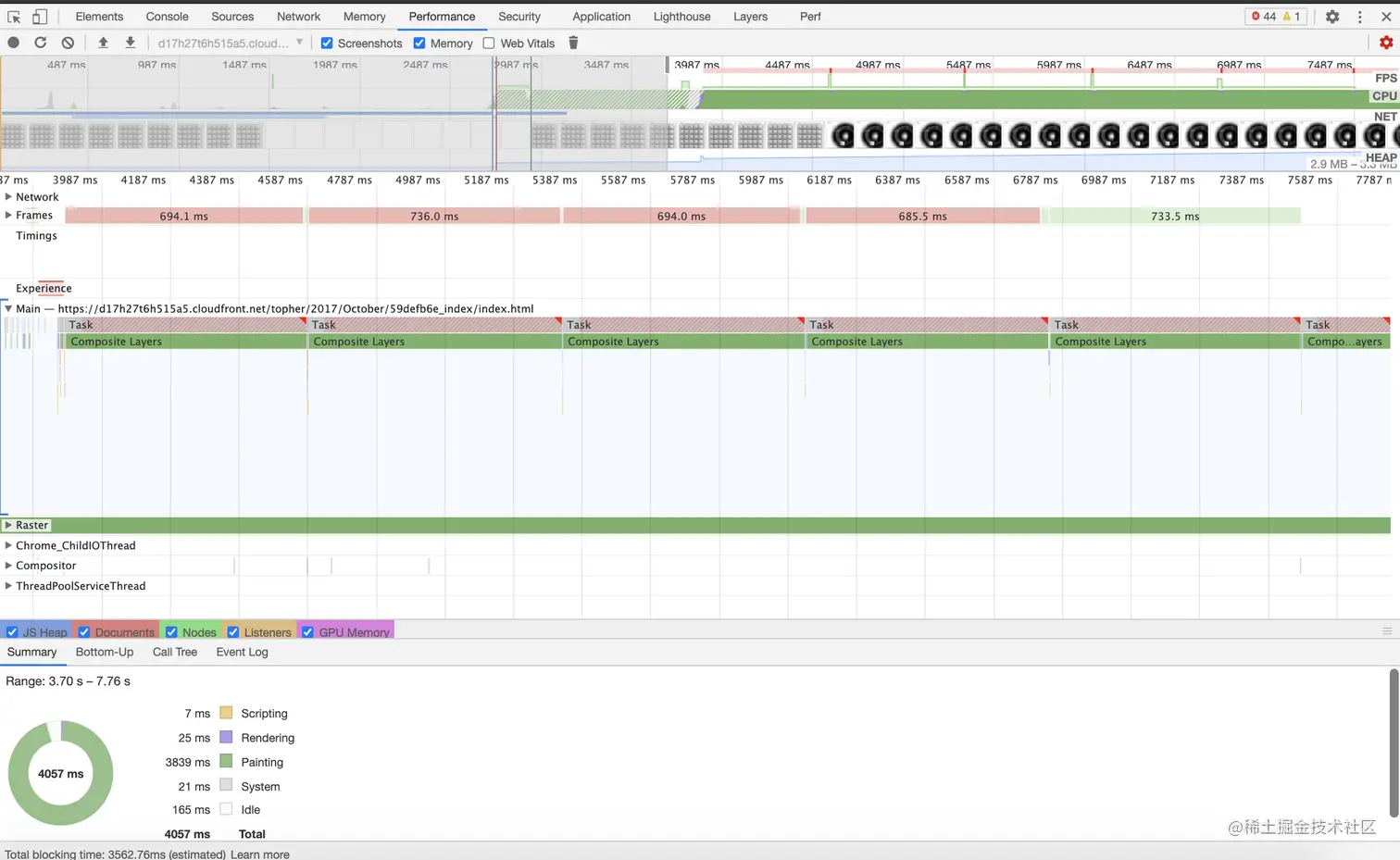This screenshot has height=860, width=1400.
Task: Collect garbage with the trash icon
Action: (573, 43)
